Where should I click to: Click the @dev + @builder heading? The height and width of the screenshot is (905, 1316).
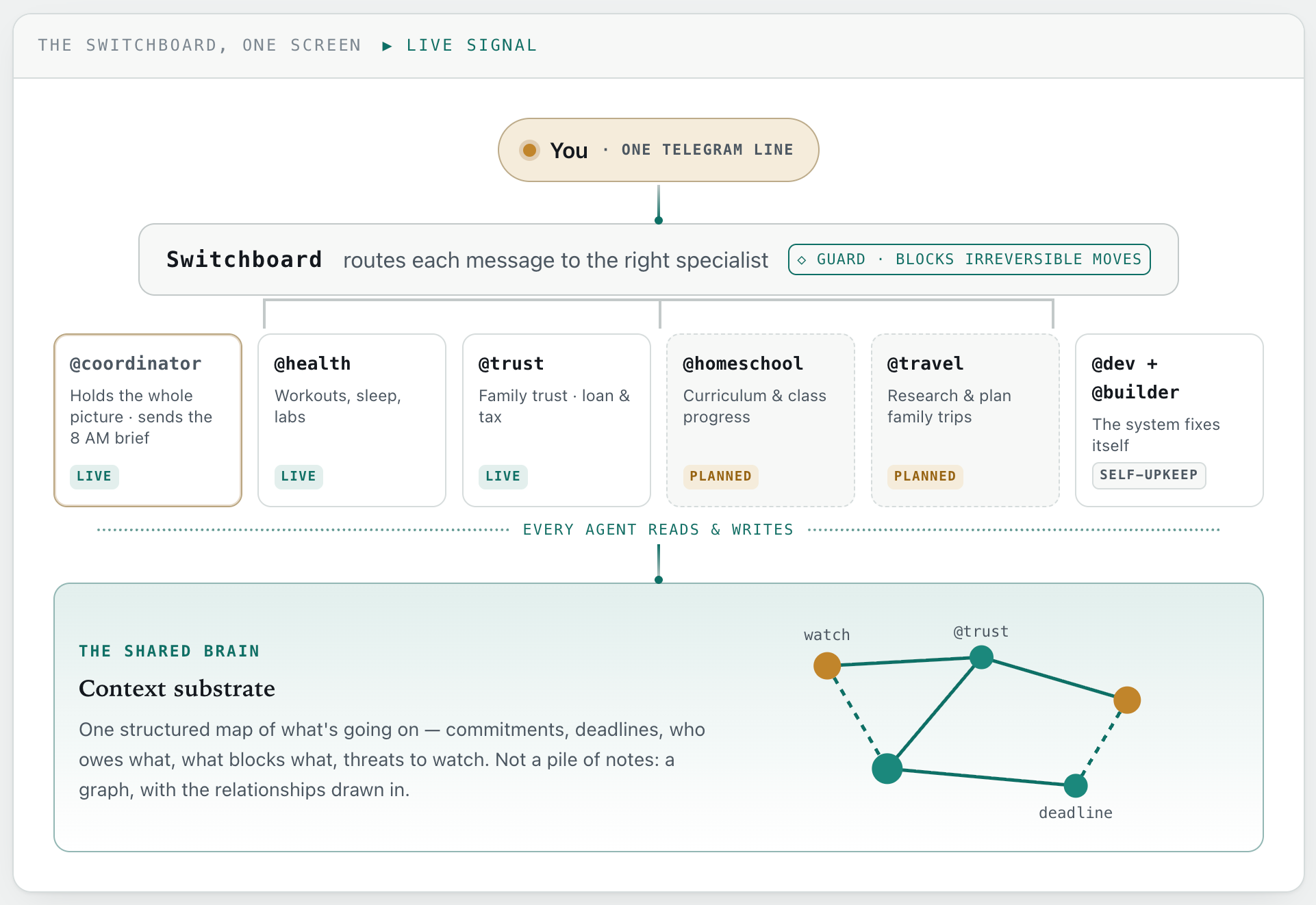[1135, 378]
